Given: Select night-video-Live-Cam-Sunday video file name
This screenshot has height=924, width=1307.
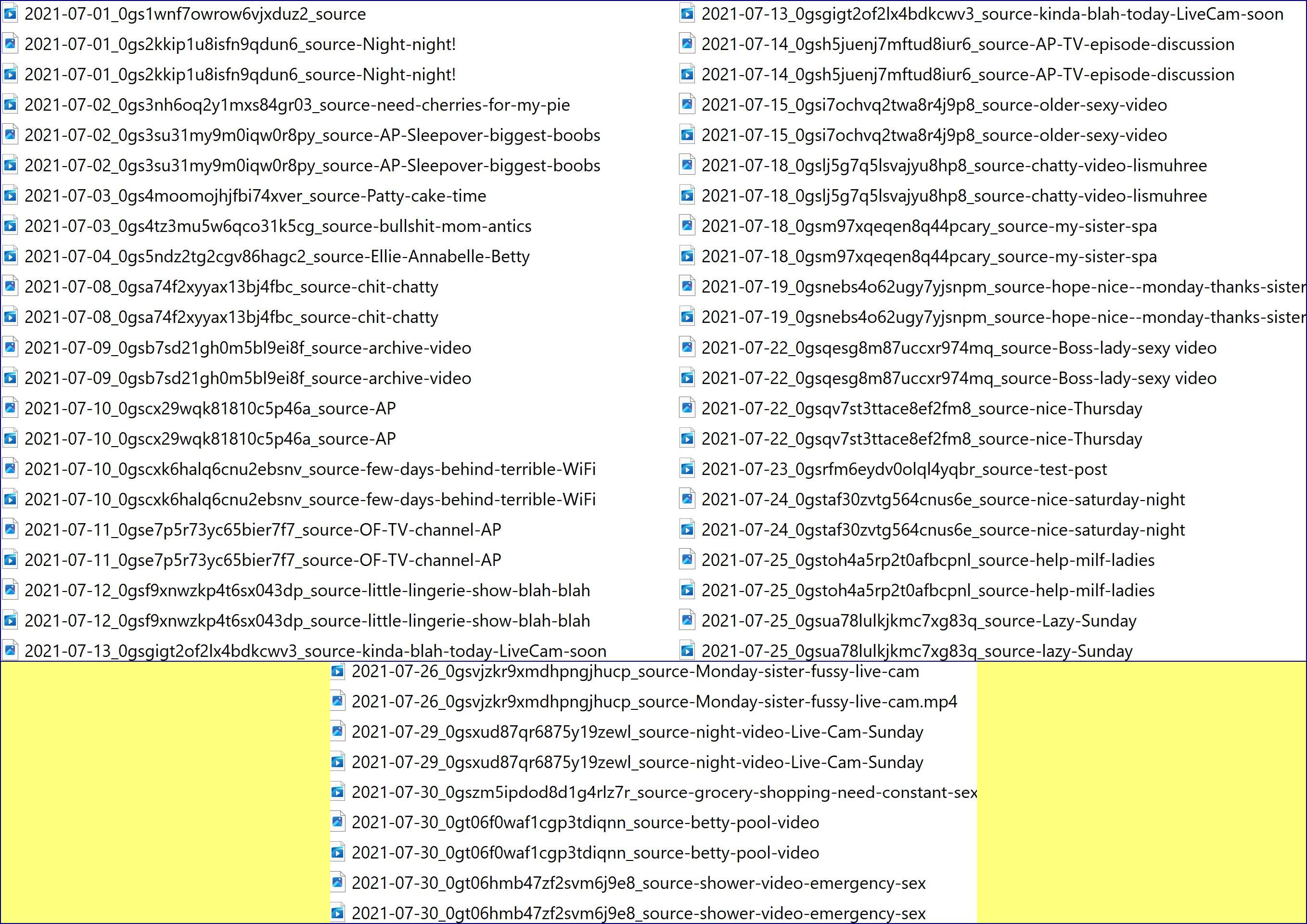Looking at the screenshot, I should (637, 762).
